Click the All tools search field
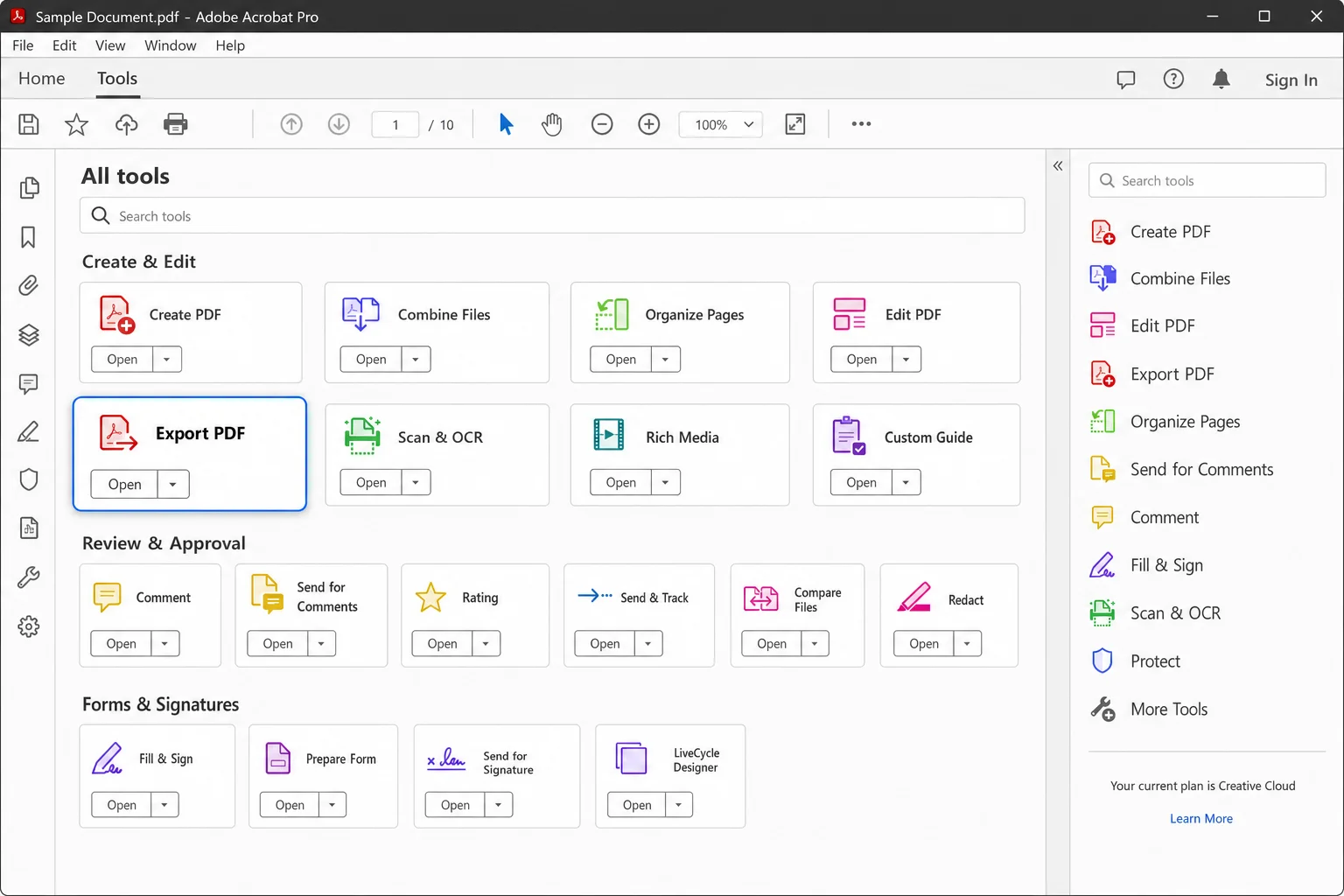 click(552, 215)
